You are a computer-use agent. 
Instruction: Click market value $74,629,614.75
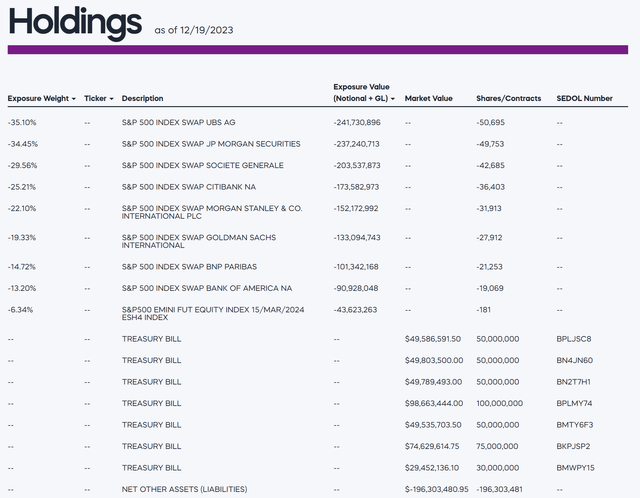tap(432, 446)
